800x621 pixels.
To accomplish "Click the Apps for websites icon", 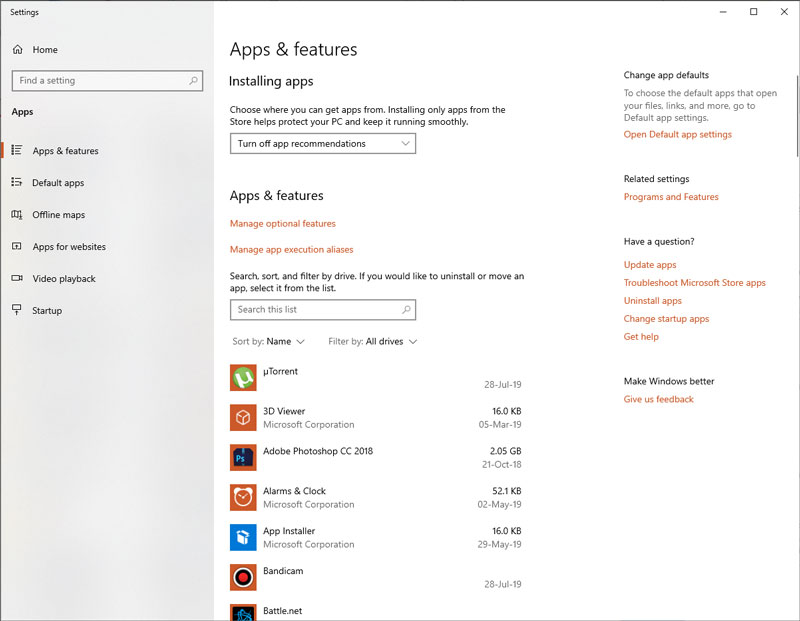I will pos(17,246).
